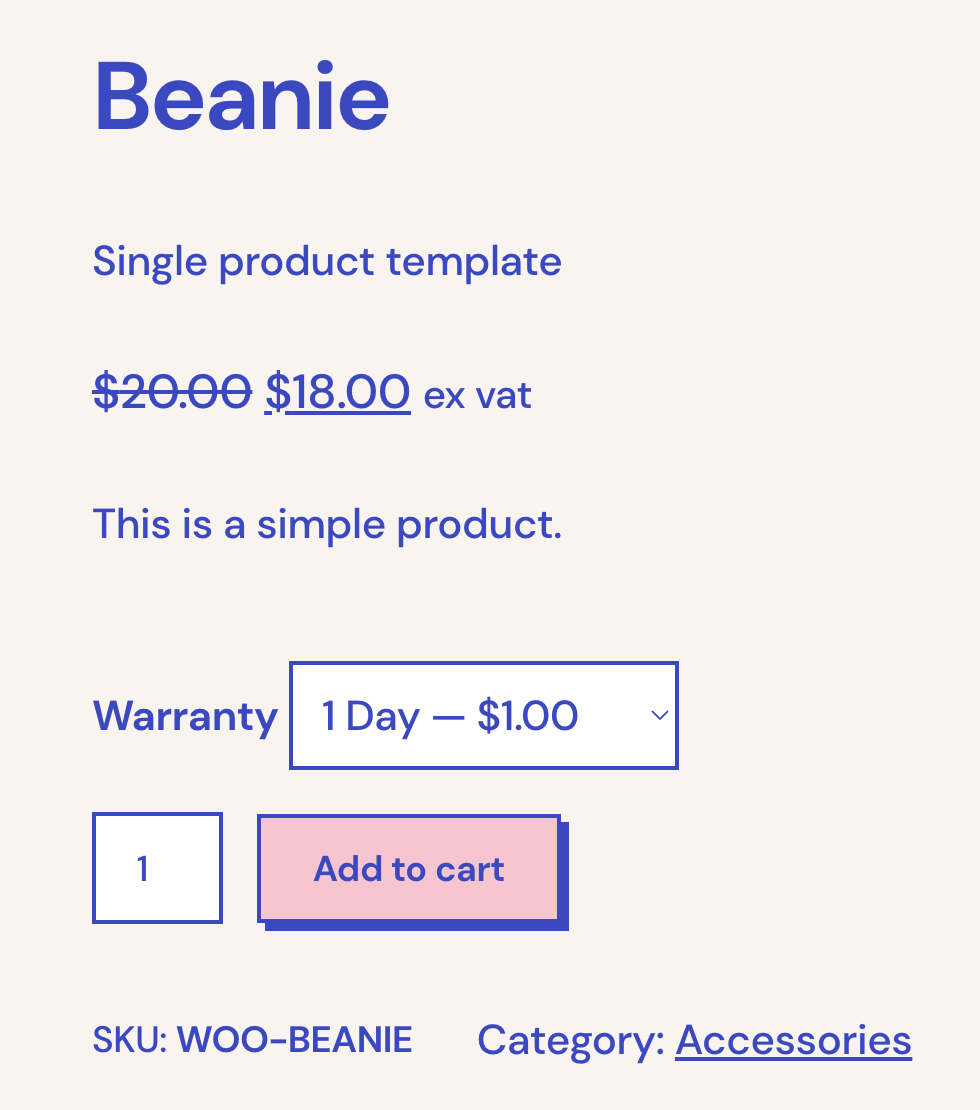The image size is (980, 1110).
Task: Click the 'Warranty' label text
Action: tap(185, 715)
